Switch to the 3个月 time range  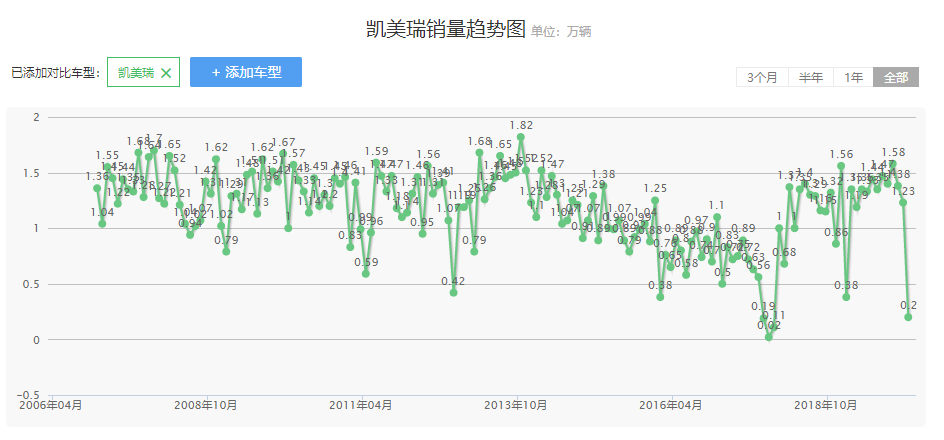coord(761,78)
